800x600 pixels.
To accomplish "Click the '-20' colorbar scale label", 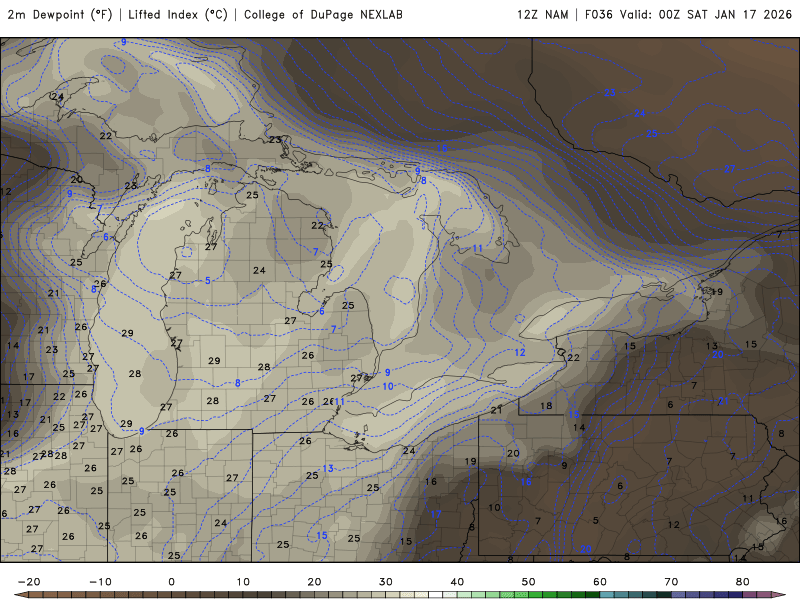I will point(29,582).
